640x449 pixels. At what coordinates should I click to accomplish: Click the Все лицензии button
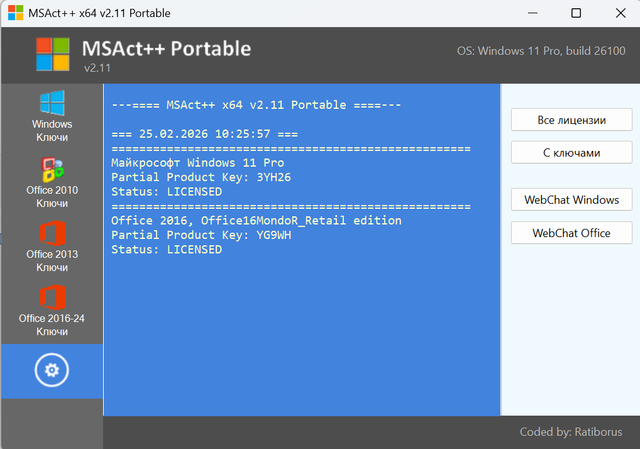[x=571, y=120]
